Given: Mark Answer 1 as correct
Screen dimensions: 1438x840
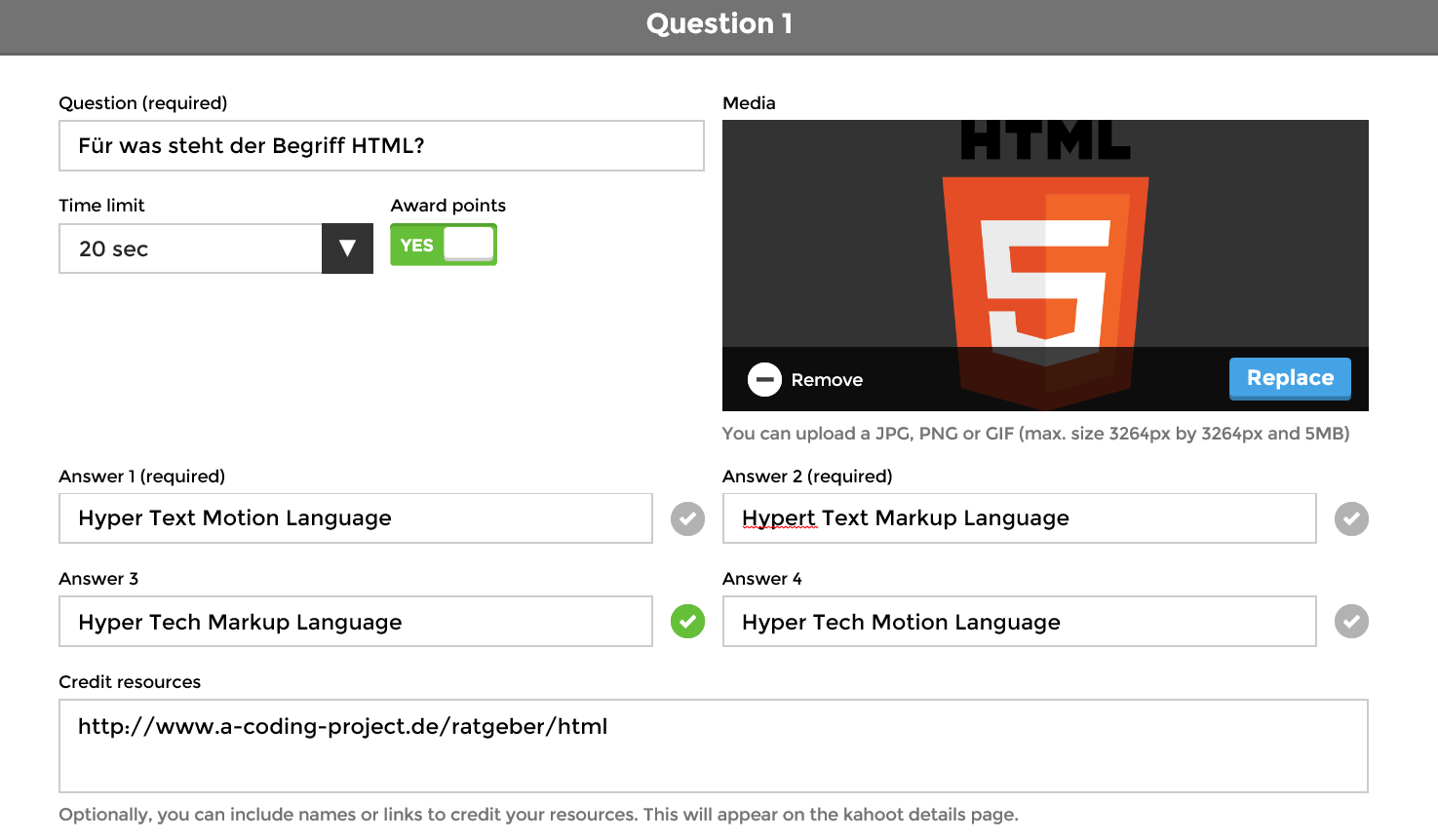Looking at the screenshot, I should click(687, 518).
